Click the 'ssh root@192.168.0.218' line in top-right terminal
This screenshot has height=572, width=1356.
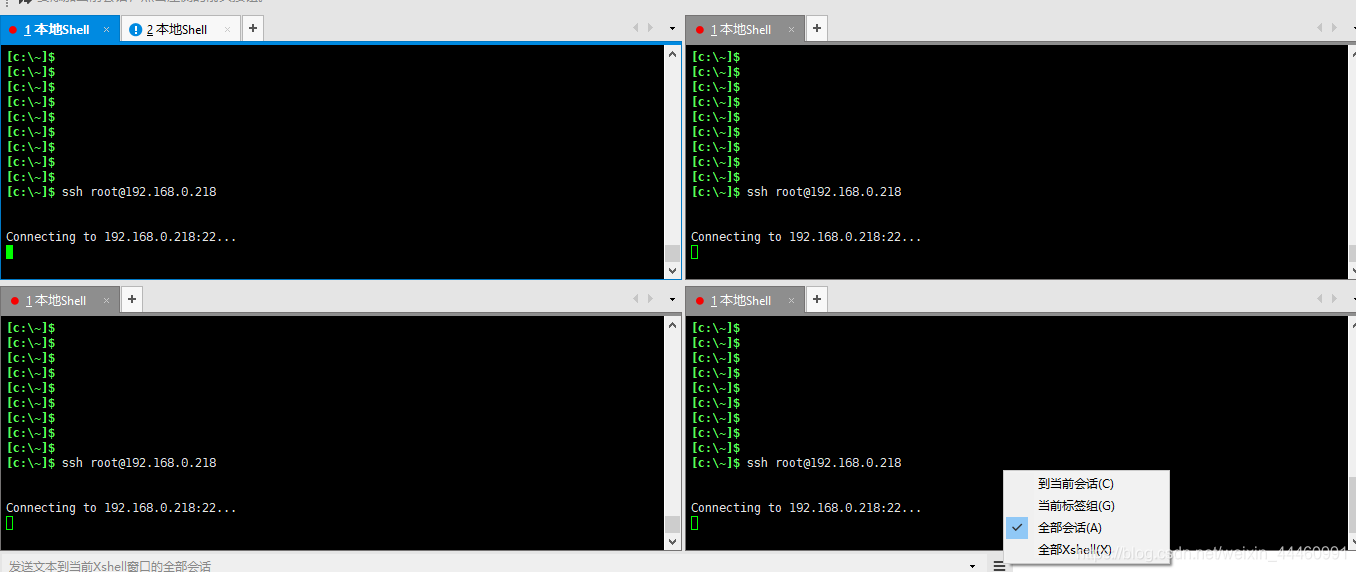point(824,192)
